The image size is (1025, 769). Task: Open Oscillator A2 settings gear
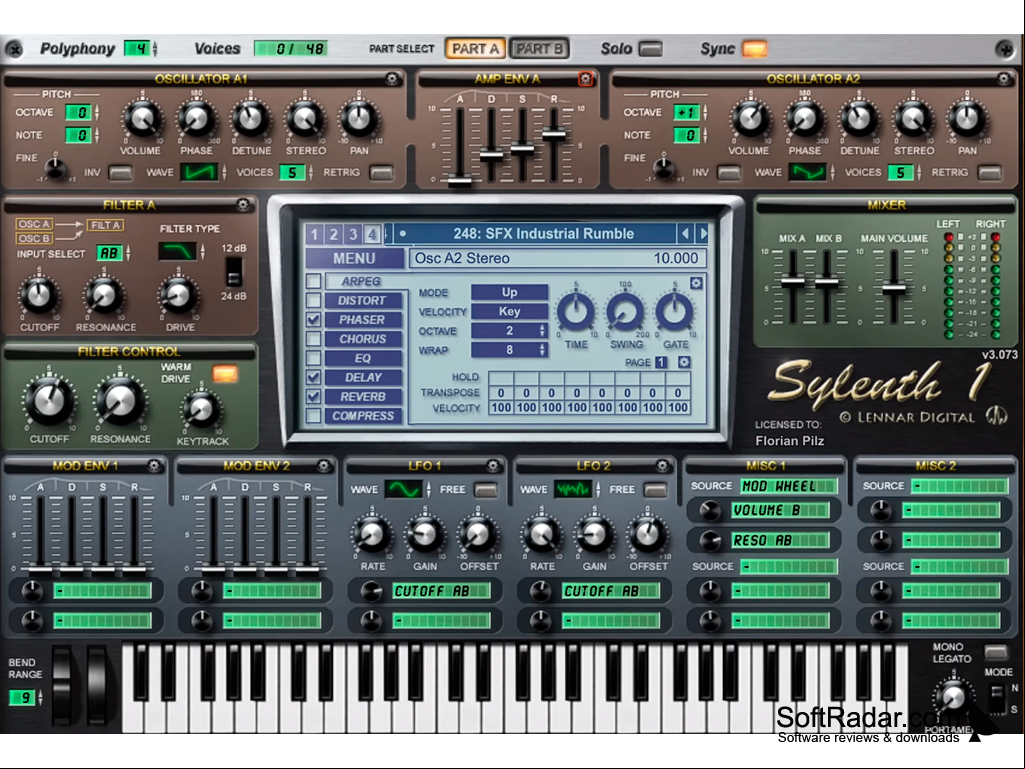[1003, 79]
